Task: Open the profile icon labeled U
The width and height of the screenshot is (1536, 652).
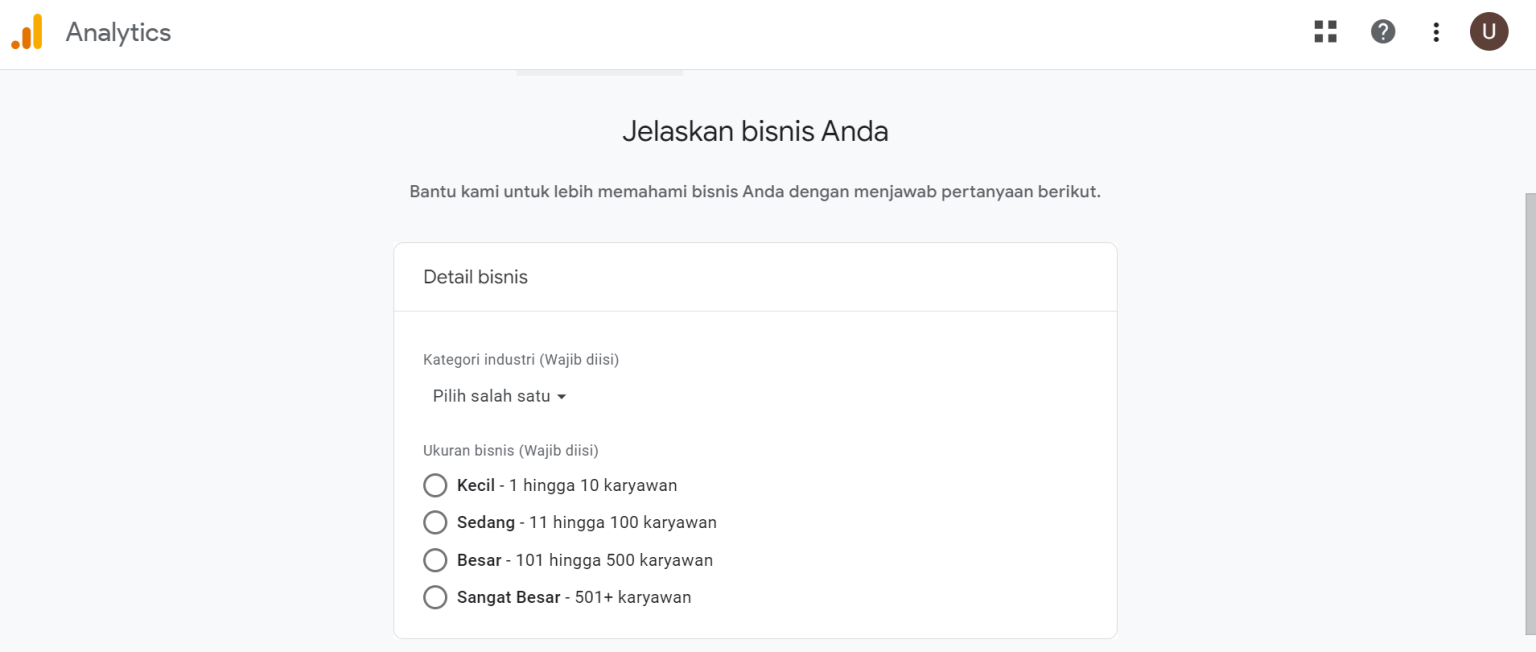Action: click(1489, 31)
